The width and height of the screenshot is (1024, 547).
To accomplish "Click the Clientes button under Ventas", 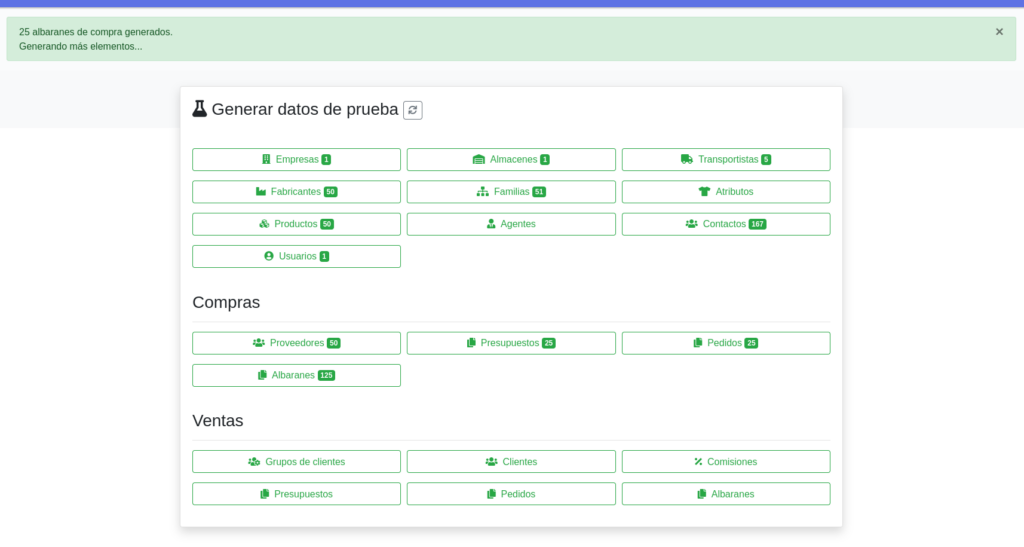I will point(511,462).
